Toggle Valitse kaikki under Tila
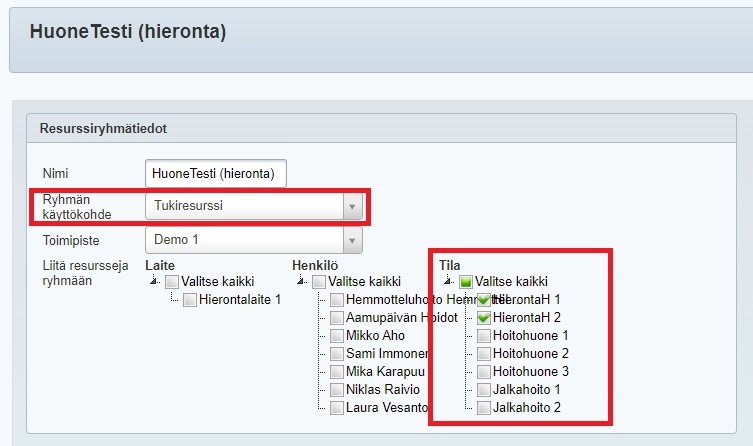The width and height of the screenshot is (753, 446). 466,282
